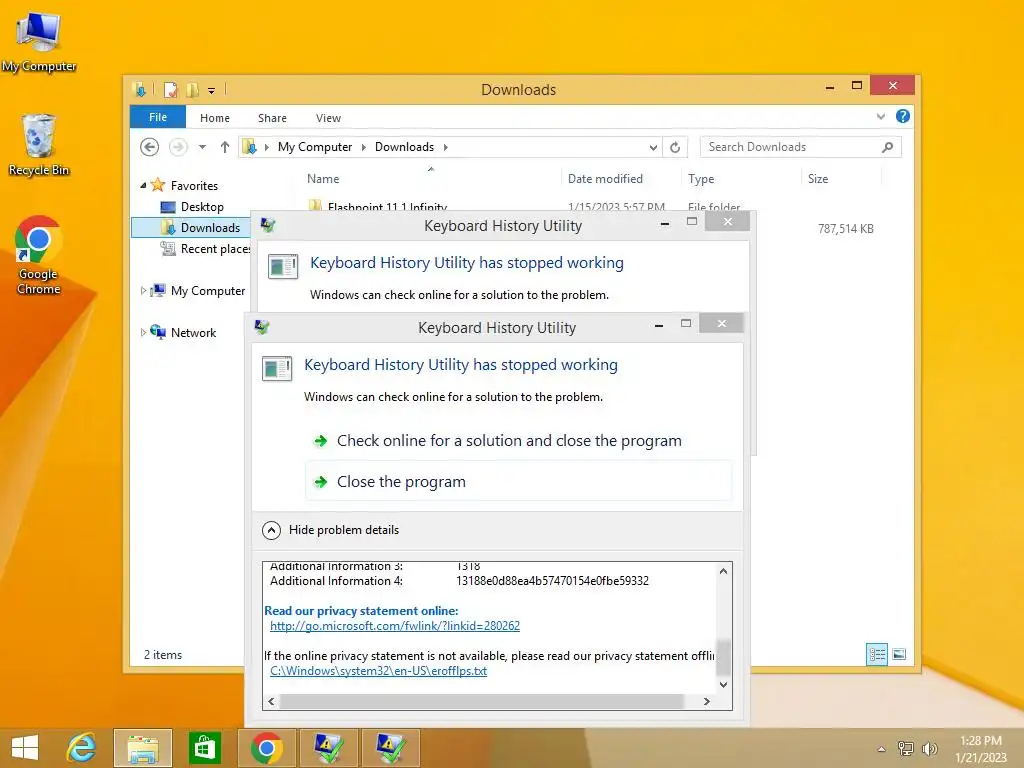Open Customize Quick Access Toolbar dropdown

pyautogui.click(x=212, y=90)
